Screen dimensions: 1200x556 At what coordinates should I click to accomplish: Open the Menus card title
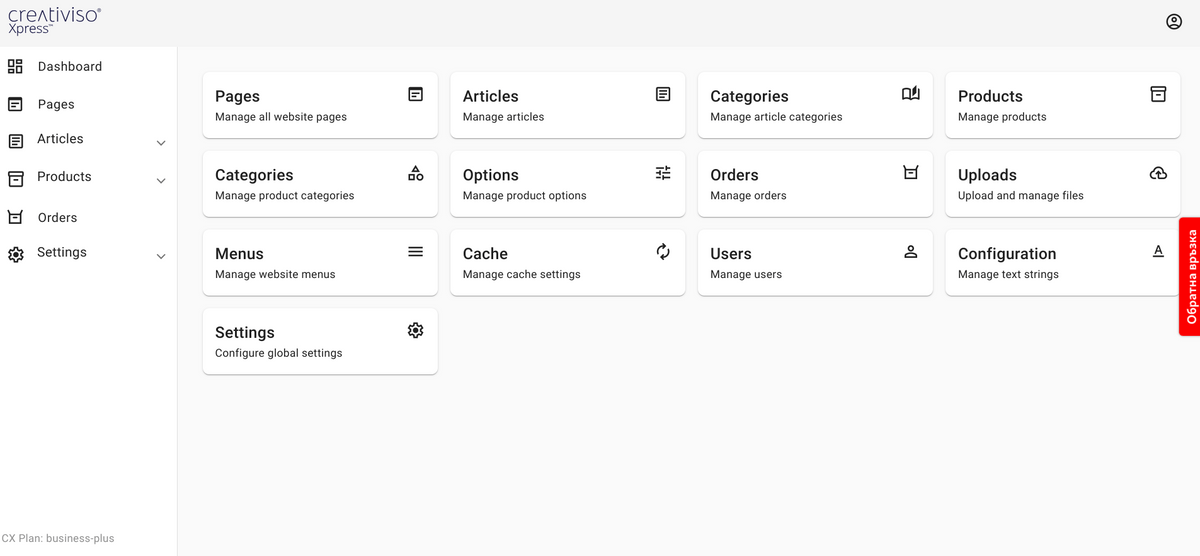239,254
